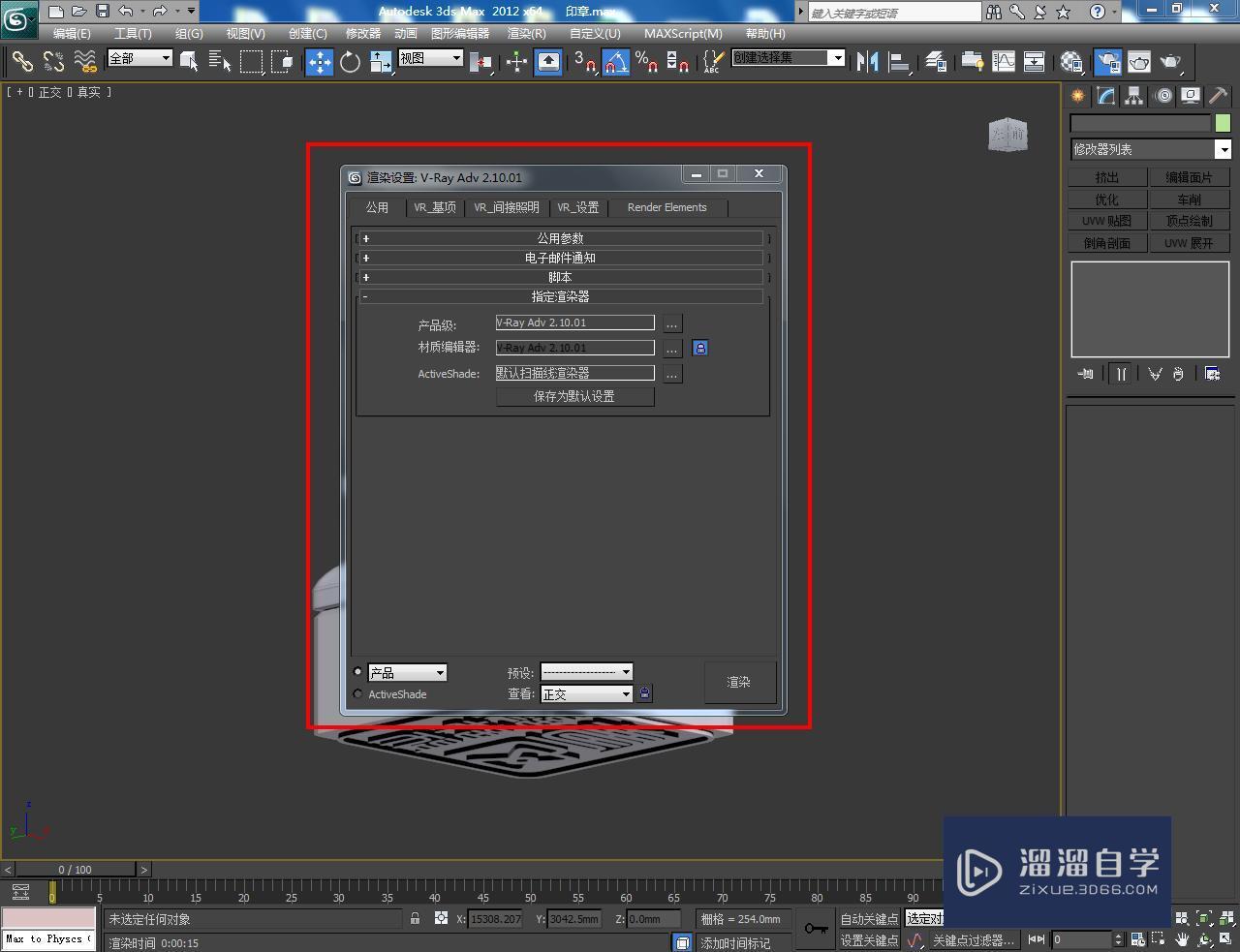
Task: Open the 编辑(E) menu
Action: coord(72,33)
